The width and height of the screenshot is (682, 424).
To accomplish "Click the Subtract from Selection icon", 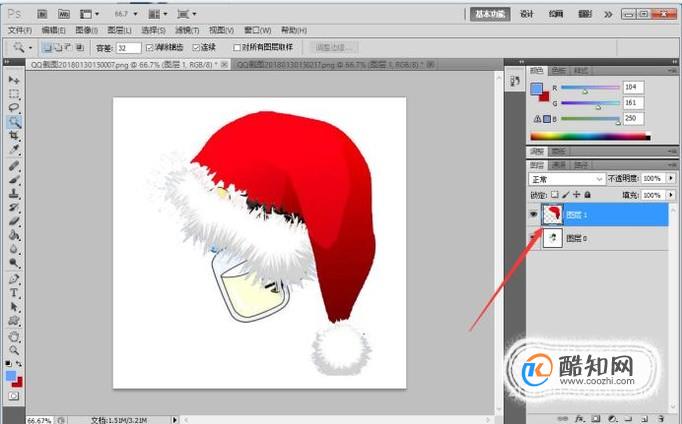I will [67, 47].
